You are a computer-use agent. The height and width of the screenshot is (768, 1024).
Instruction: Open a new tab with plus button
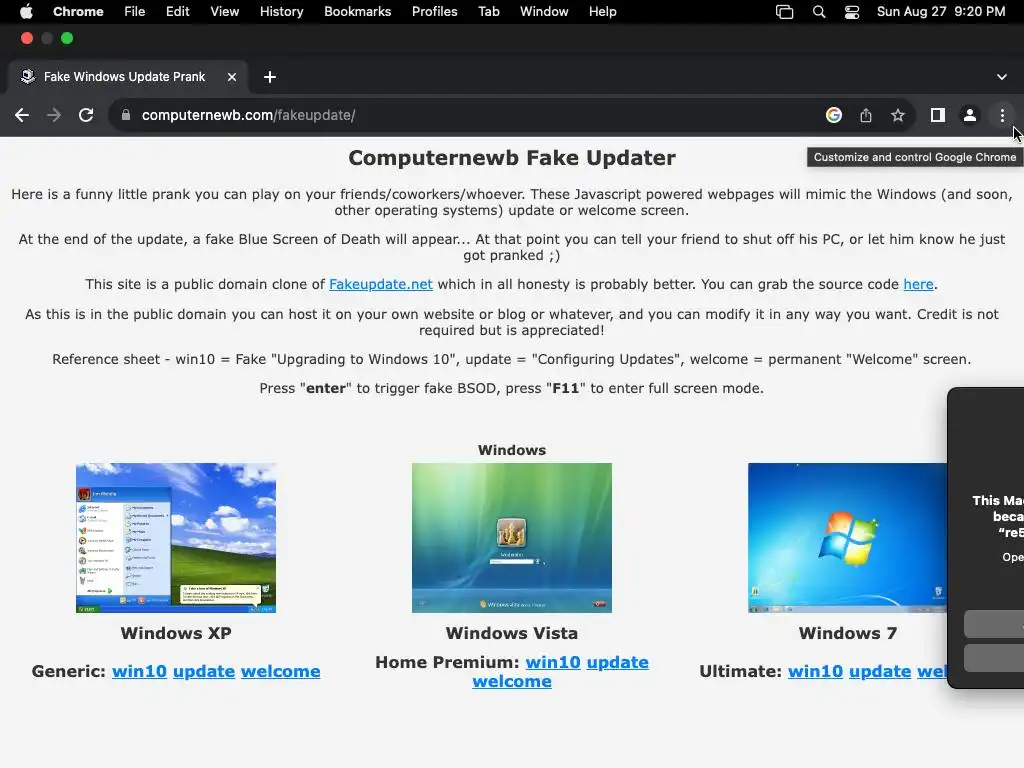[270, 77]
